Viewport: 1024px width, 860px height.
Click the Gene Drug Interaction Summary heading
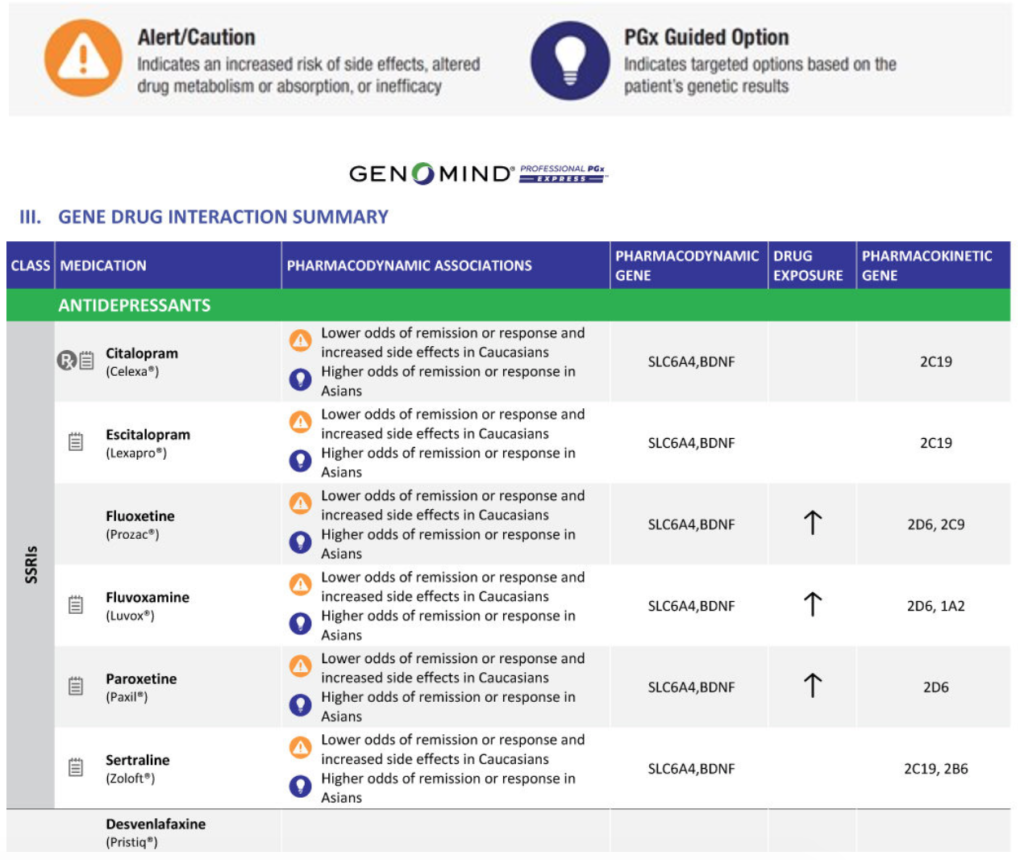222,217
